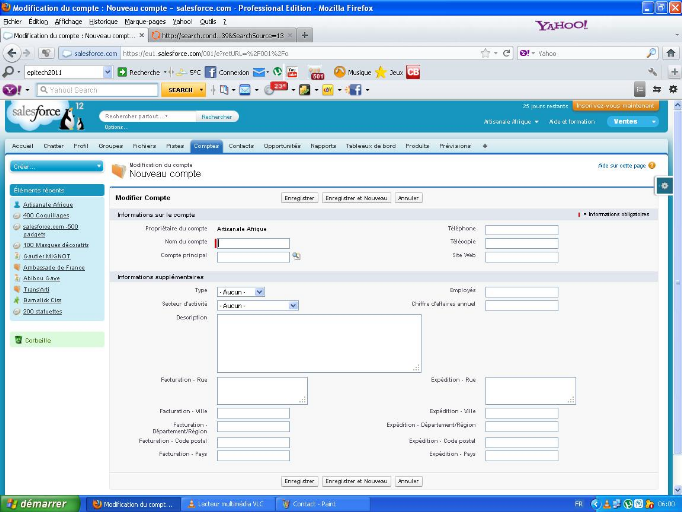682x512 pixels.
Task: Open the orange help icon for this page
Action: [x=652, y=165]
